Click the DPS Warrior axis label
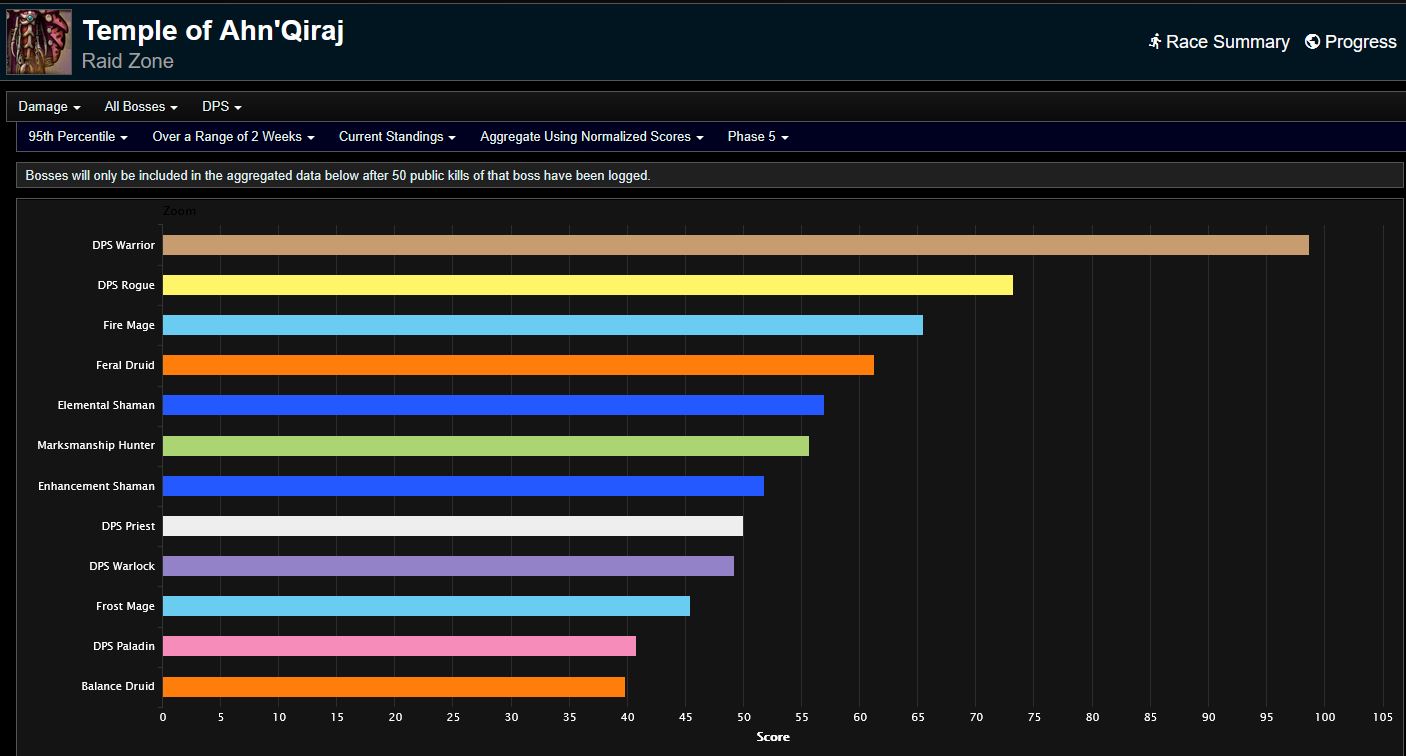This screenshot has height=756, width=1406. pos(124,245)
